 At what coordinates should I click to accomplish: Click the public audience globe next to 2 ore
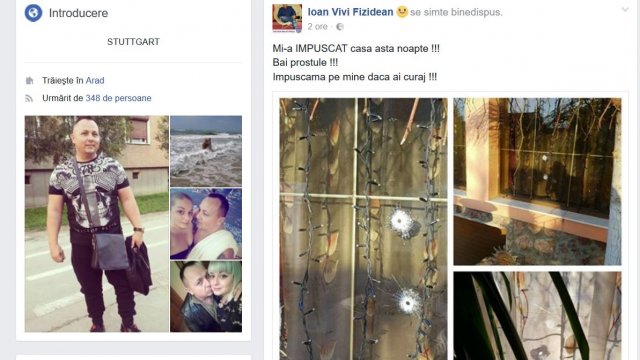[340, 27]
